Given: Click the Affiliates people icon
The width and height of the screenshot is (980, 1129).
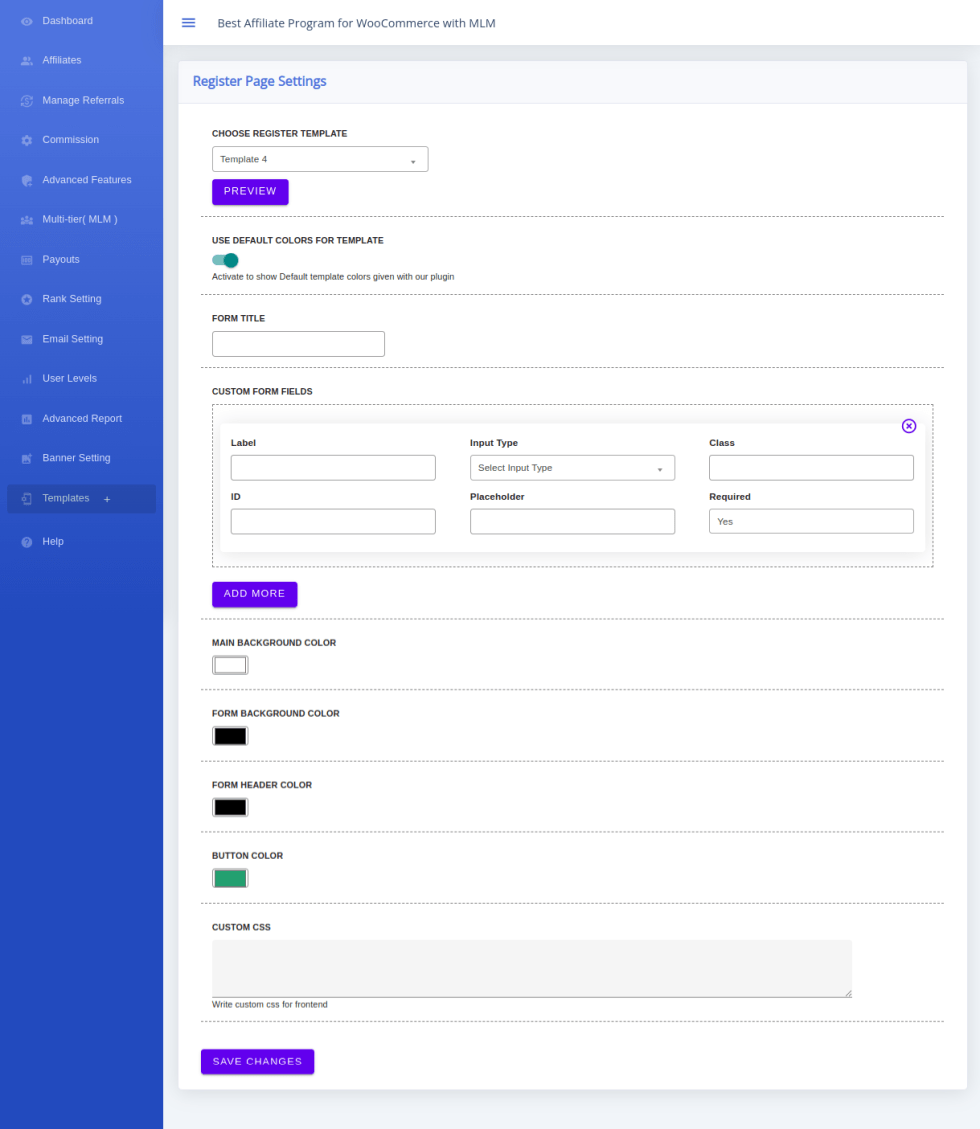Looking at the screenshot, I should (27, 61).
